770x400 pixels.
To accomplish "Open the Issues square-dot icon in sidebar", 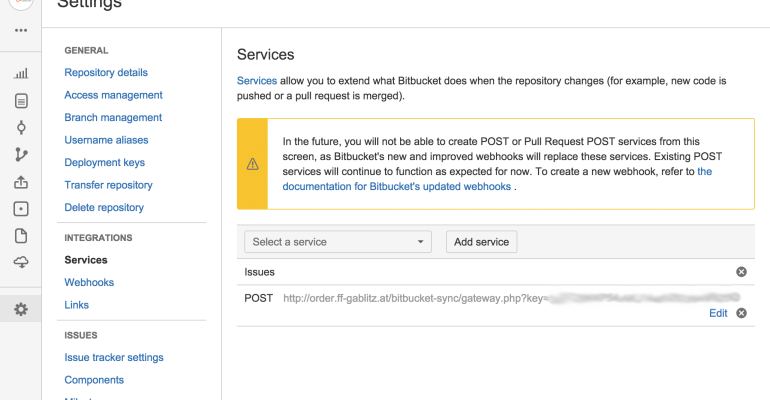I will (21, 209).
